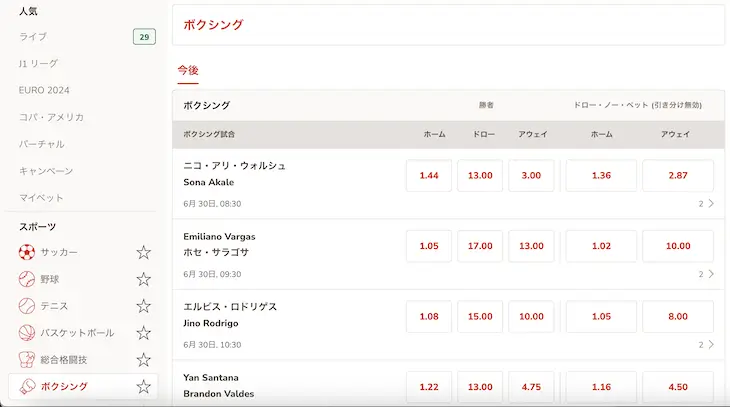
Task: Open EURO 2024 in the sidebar
Action: pos(44,90)
